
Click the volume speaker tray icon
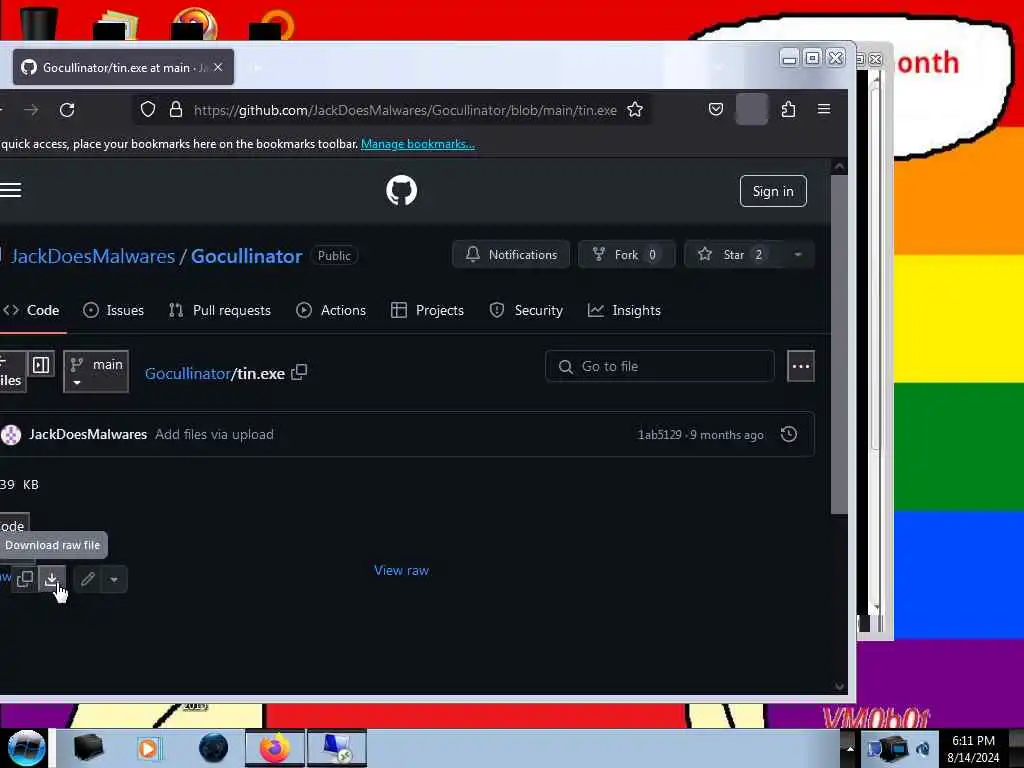[x=923, y=749]
